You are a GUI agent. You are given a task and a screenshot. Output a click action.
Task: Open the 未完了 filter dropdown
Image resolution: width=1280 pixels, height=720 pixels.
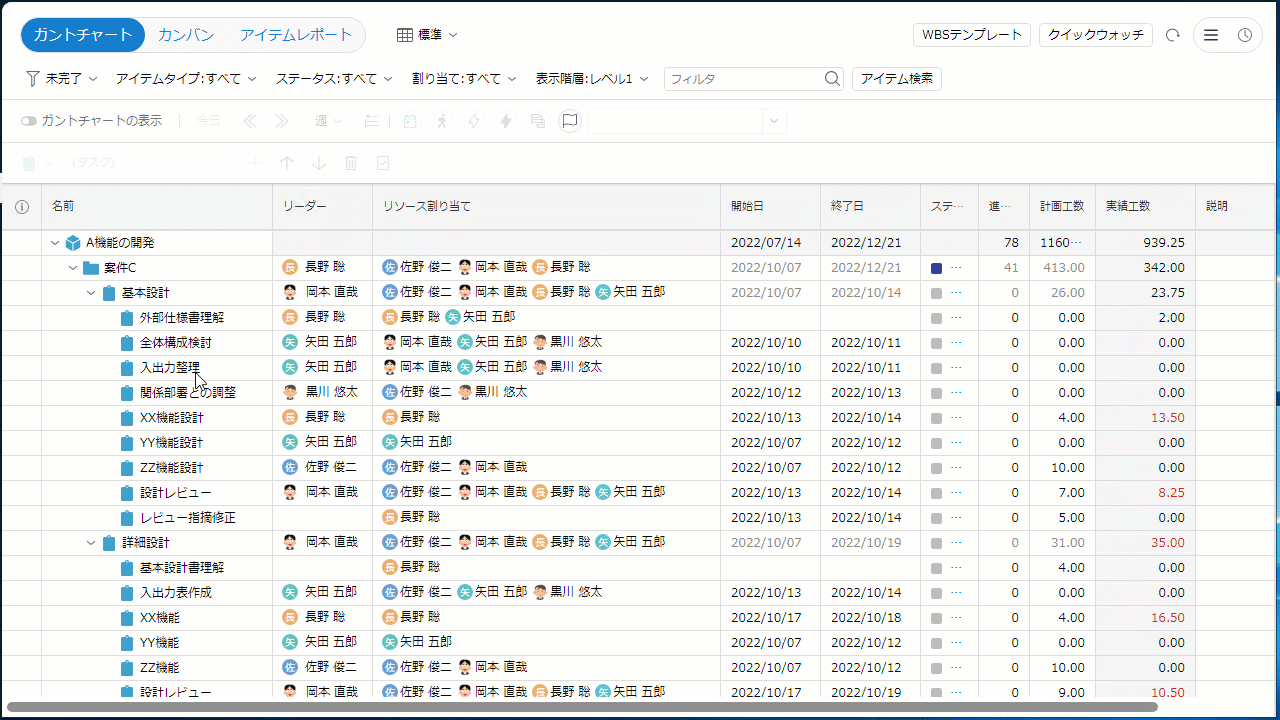[x=62, y=79]
